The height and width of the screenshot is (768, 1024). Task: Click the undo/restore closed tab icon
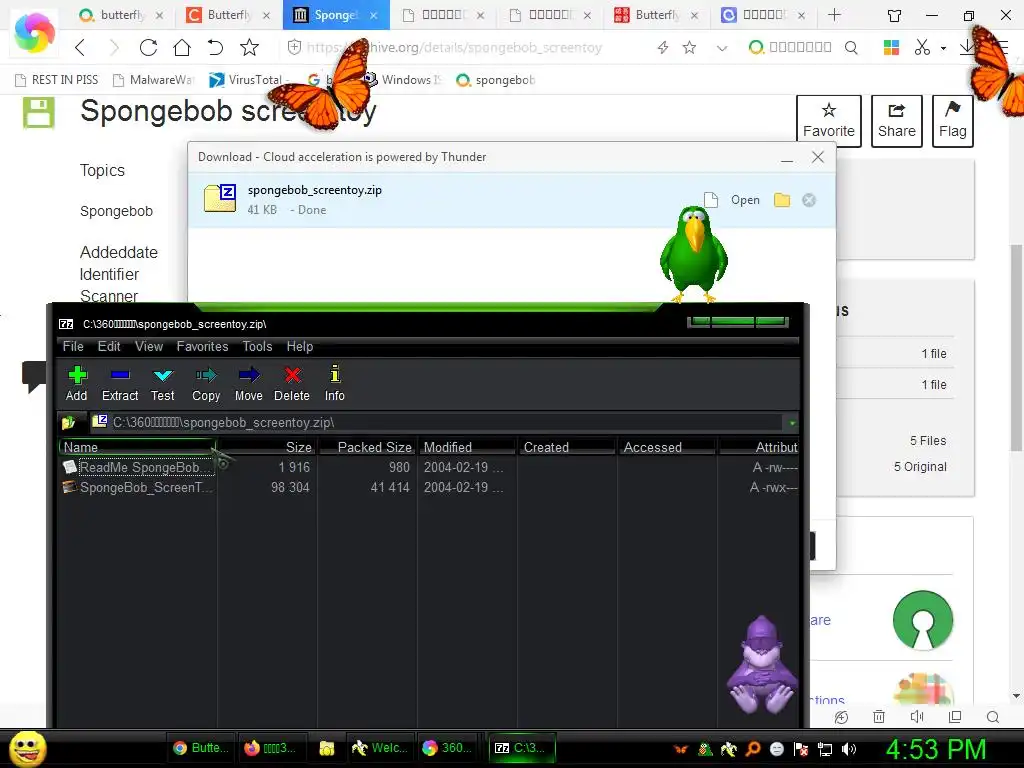(x=215, y=47)
